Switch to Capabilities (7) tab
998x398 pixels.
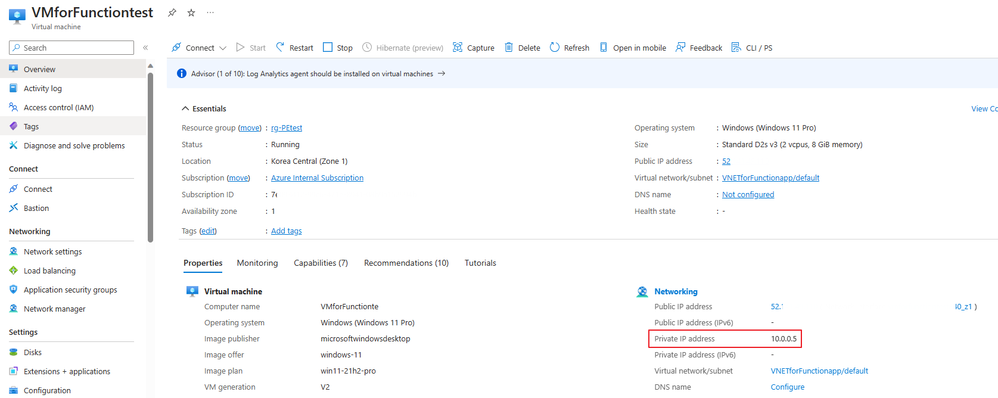(x=321, y=263)
